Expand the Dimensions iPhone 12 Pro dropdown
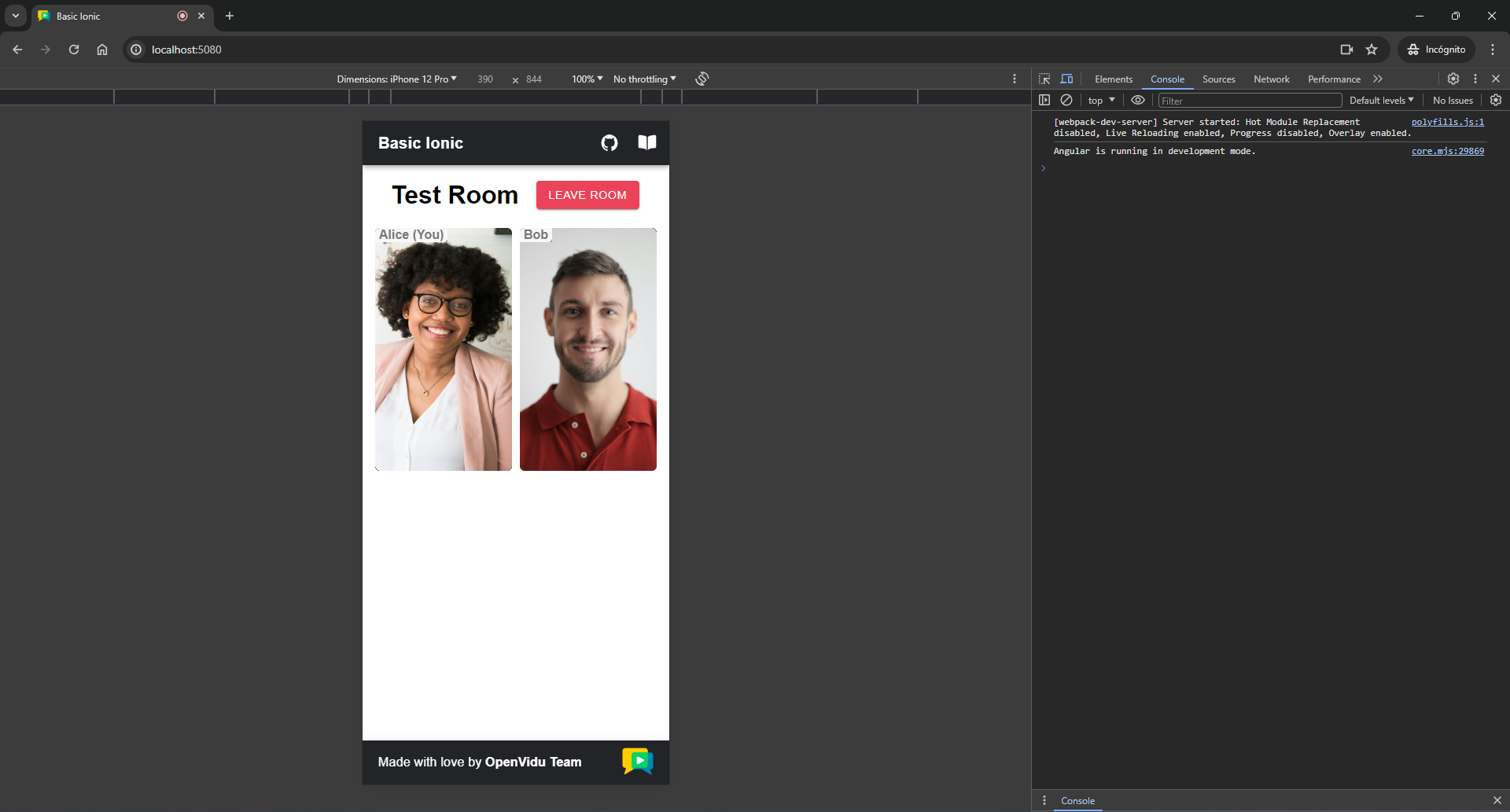This screenshot has height=812, width=1510. pos(396,79)
